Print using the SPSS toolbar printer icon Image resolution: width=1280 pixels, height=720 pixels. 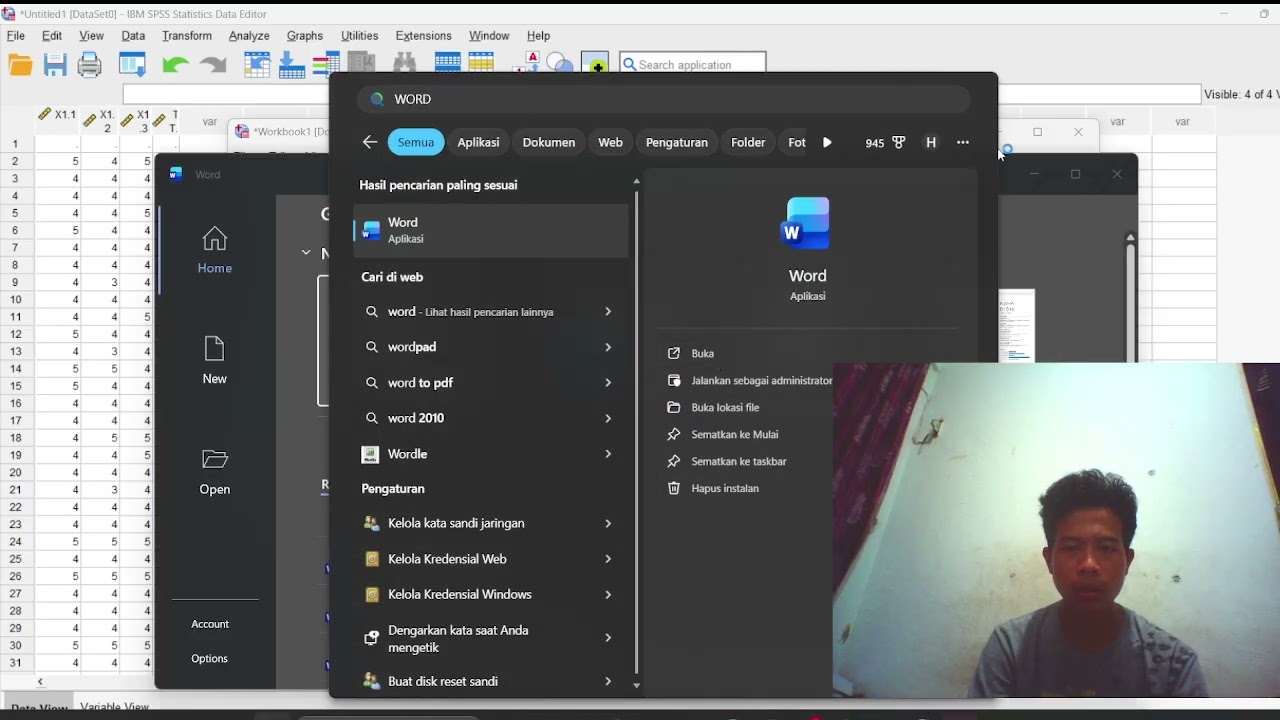[x=90, y=65]
